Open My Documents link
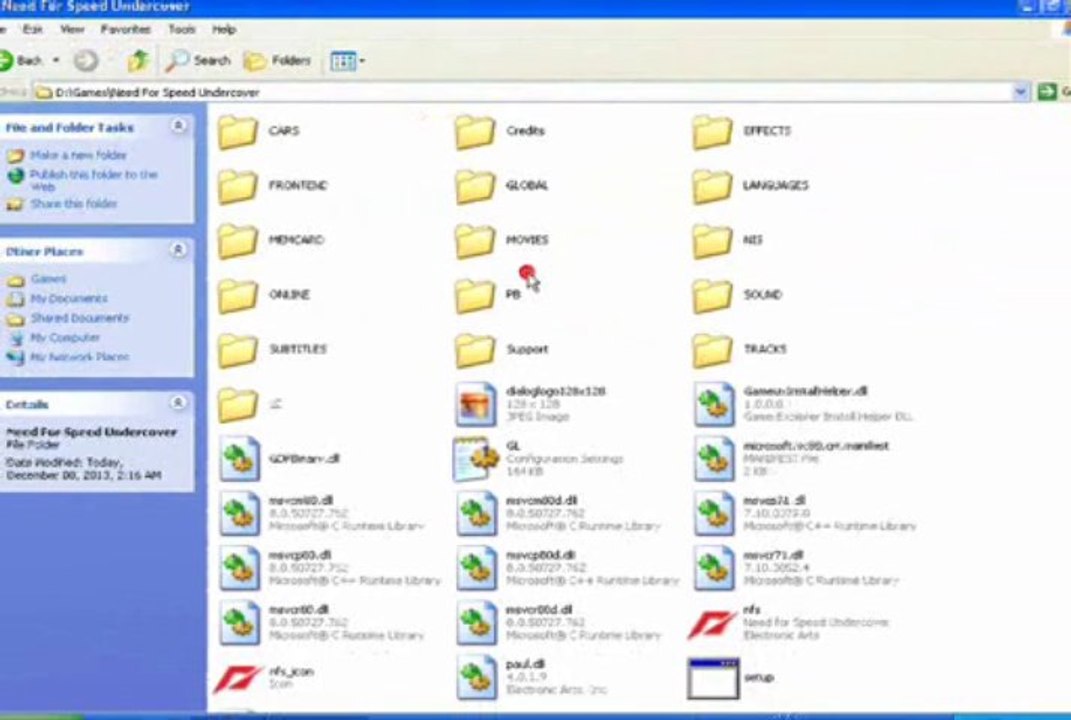Screen dimensions: 1071x720 pyautogui.click(x=69, y=299)
